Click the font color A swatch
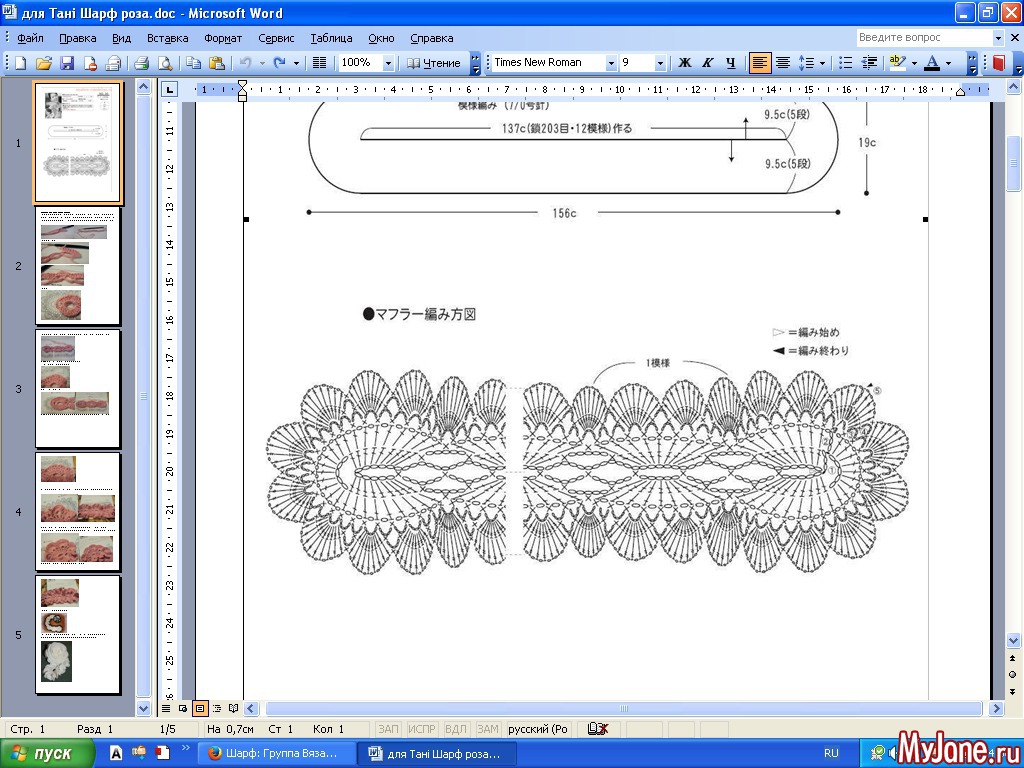 coord(932,63)
